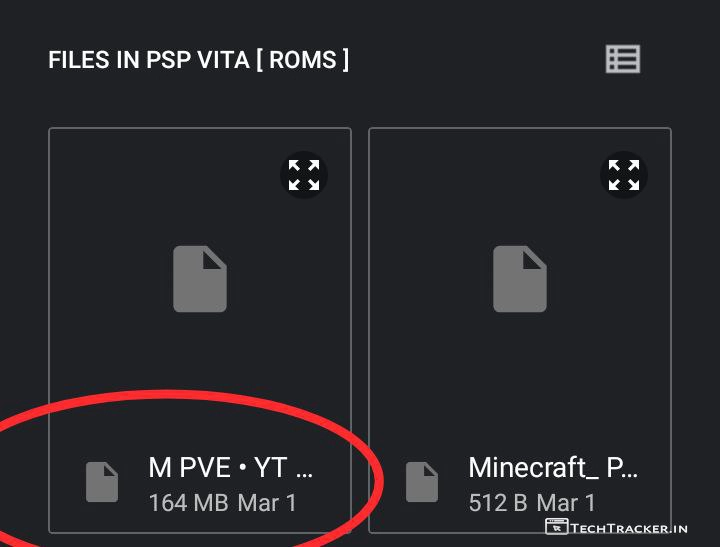Click the ROMS bracket label in heading

click(301, 60)
